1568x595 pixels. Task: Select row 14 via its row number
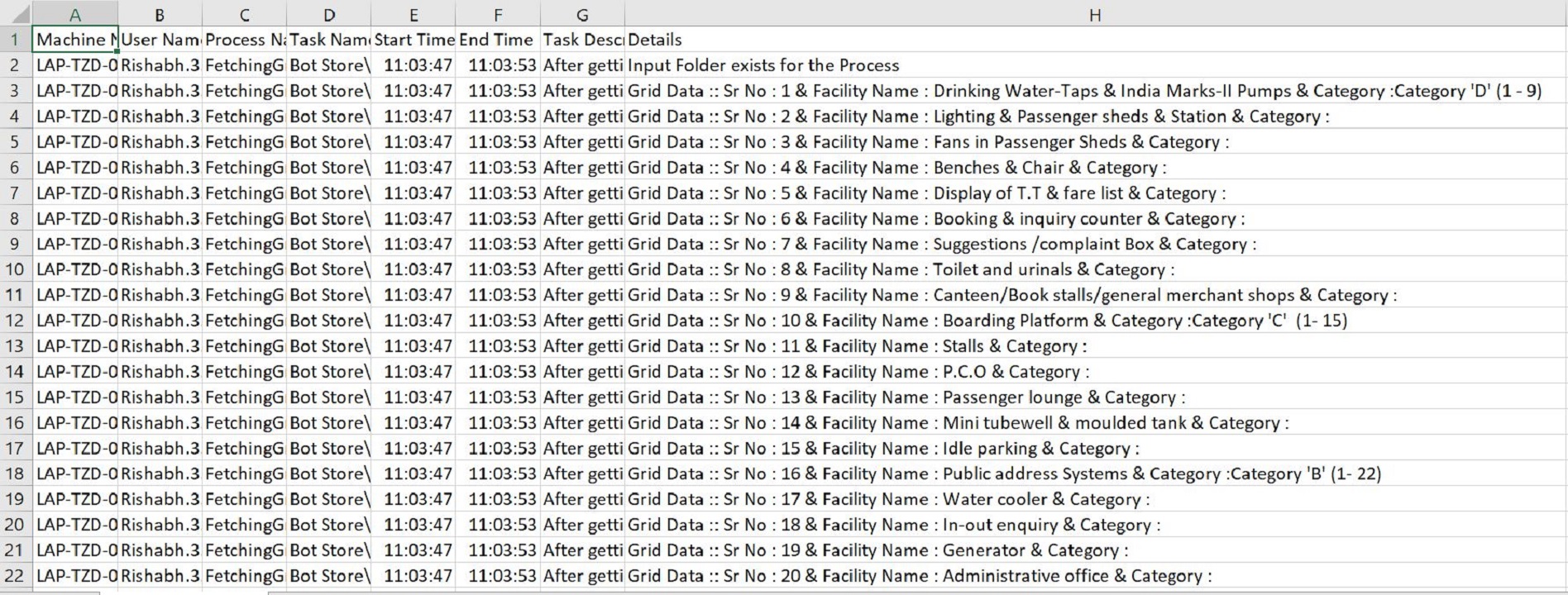(17, 372)
